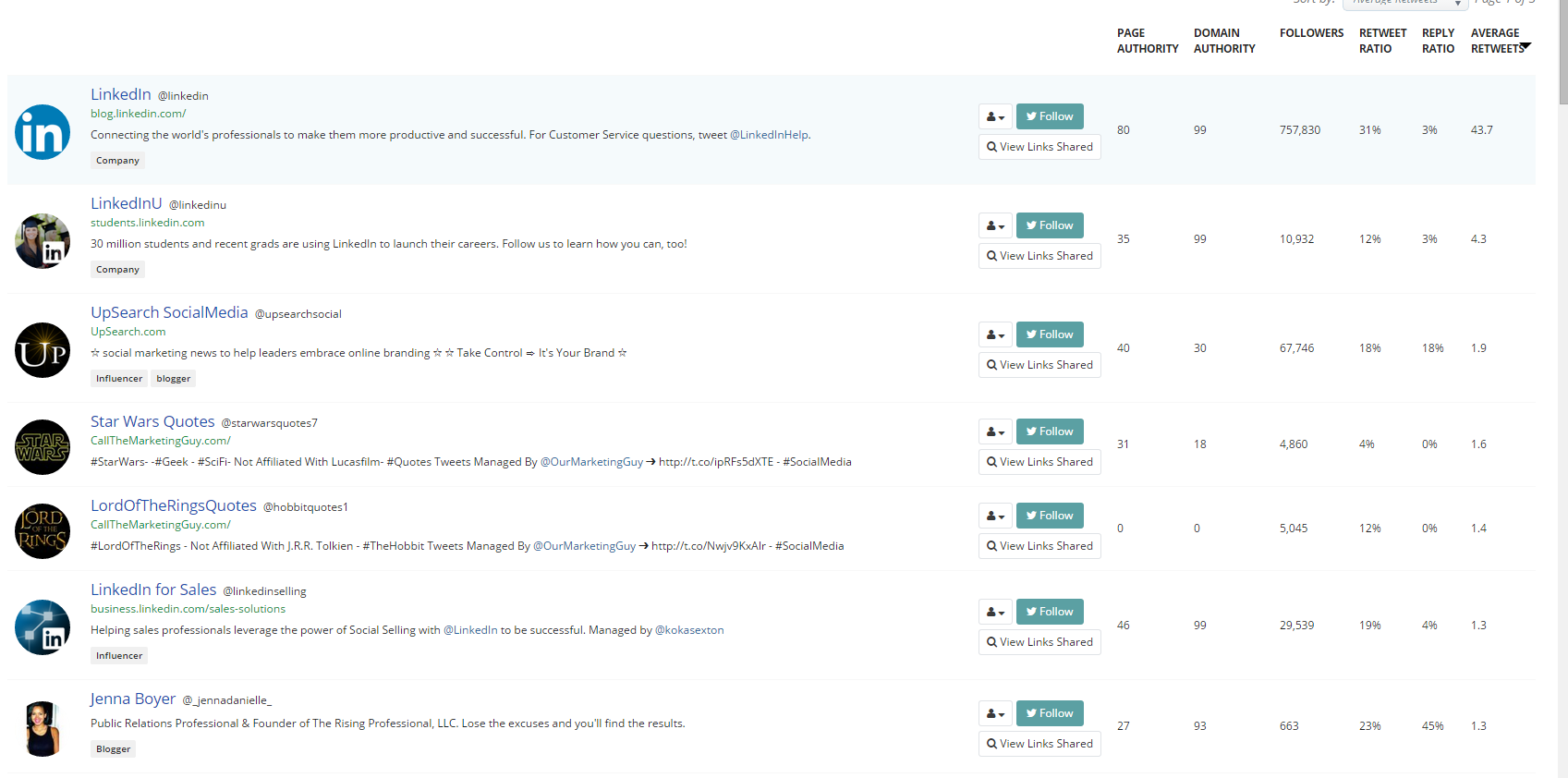Visit UpSearch.com link
The width and height of the screenshot is (1568, 778).
pyautogui.click(x=128, y=332)
